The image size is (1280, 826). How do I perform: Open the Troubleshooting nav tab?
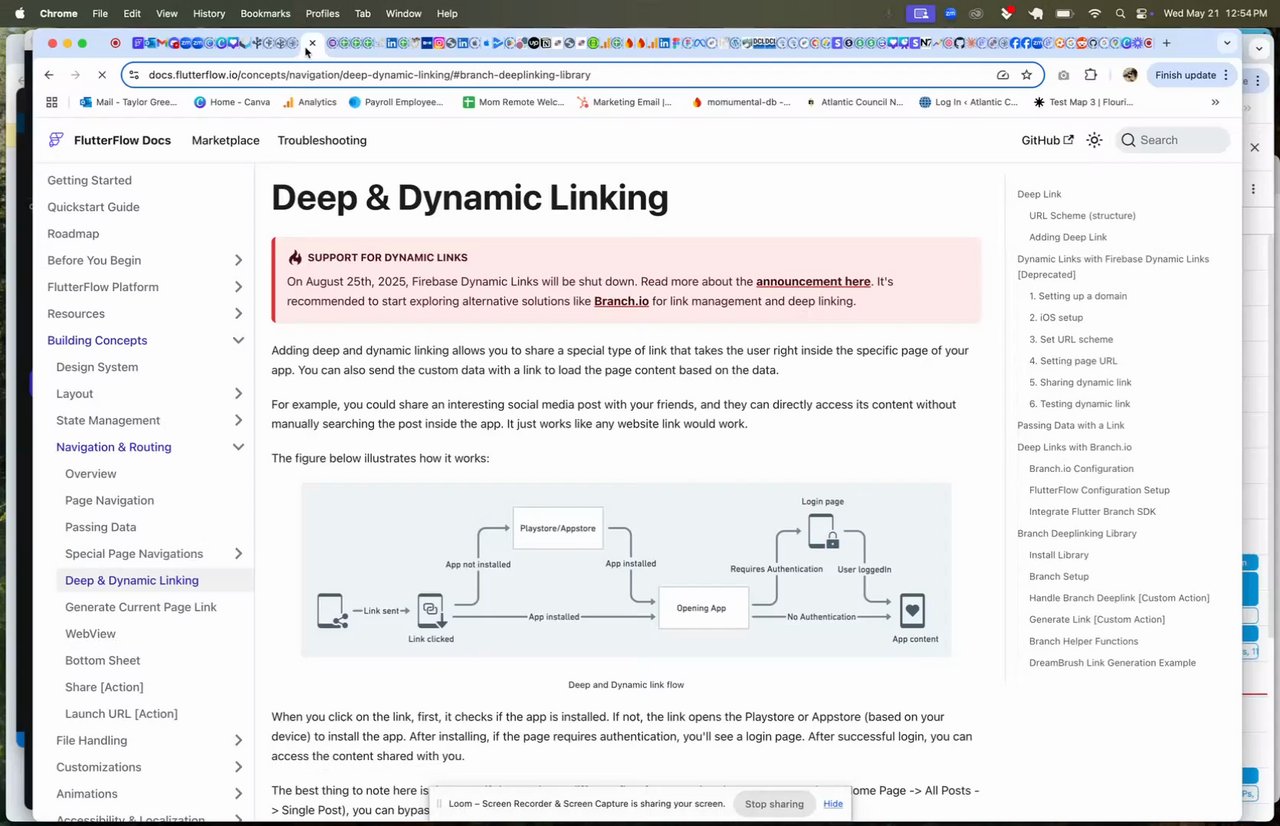(322, 140)
